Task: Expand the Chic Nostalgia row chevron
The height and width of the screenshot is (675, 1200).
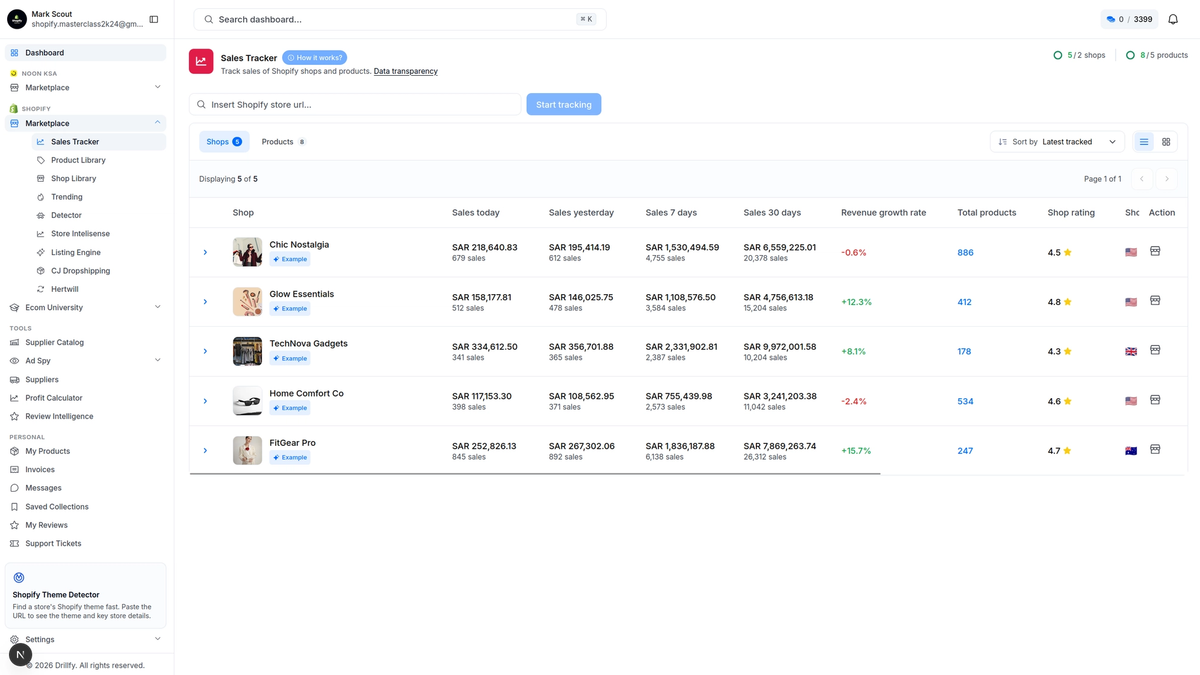Action: pyautogui.click(x=205, y=252)
